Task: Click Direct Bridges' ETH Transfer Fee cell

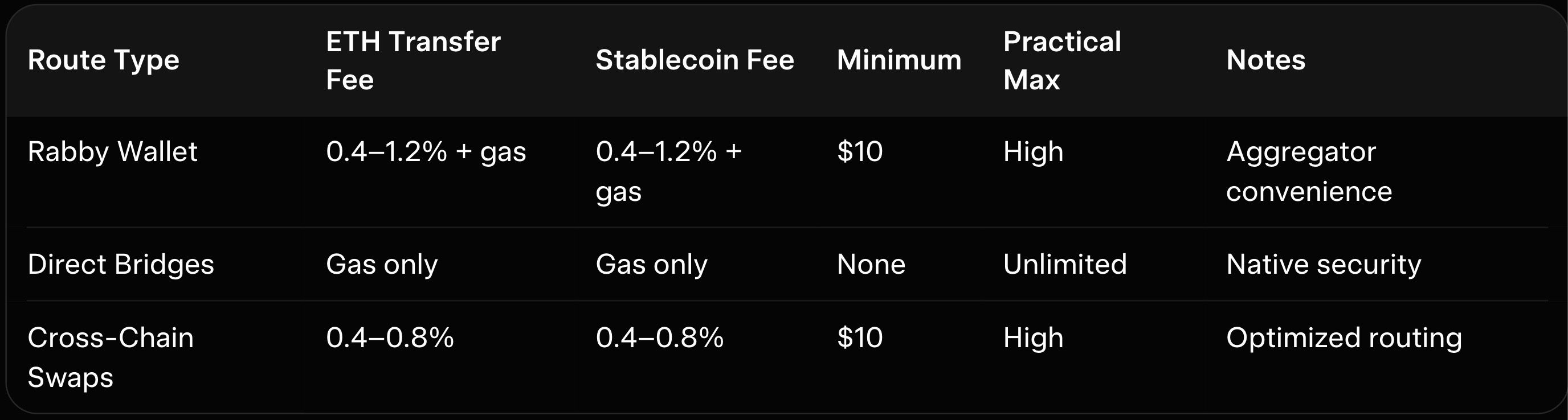Action: click(382, 265)
